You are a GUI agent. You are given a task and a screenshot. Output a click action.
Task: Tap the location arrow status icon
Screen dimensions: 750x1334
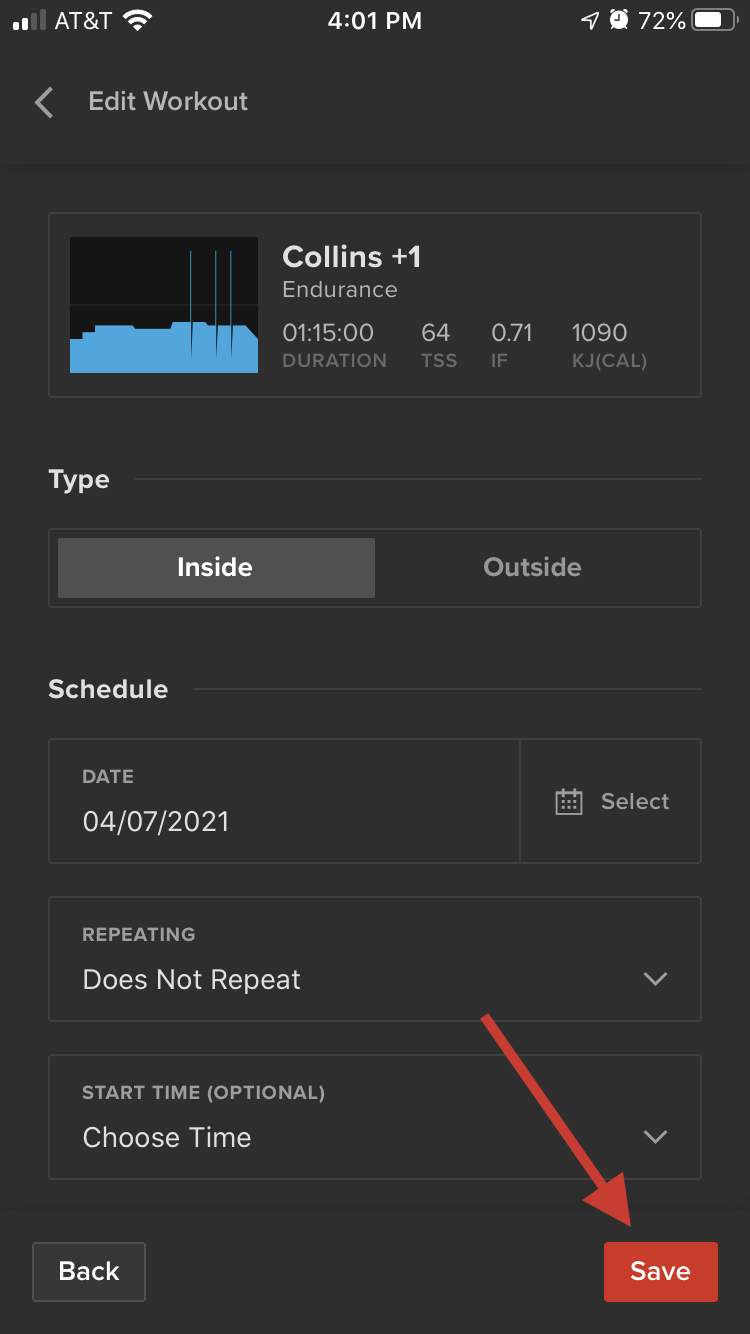(x=590, y=21)
